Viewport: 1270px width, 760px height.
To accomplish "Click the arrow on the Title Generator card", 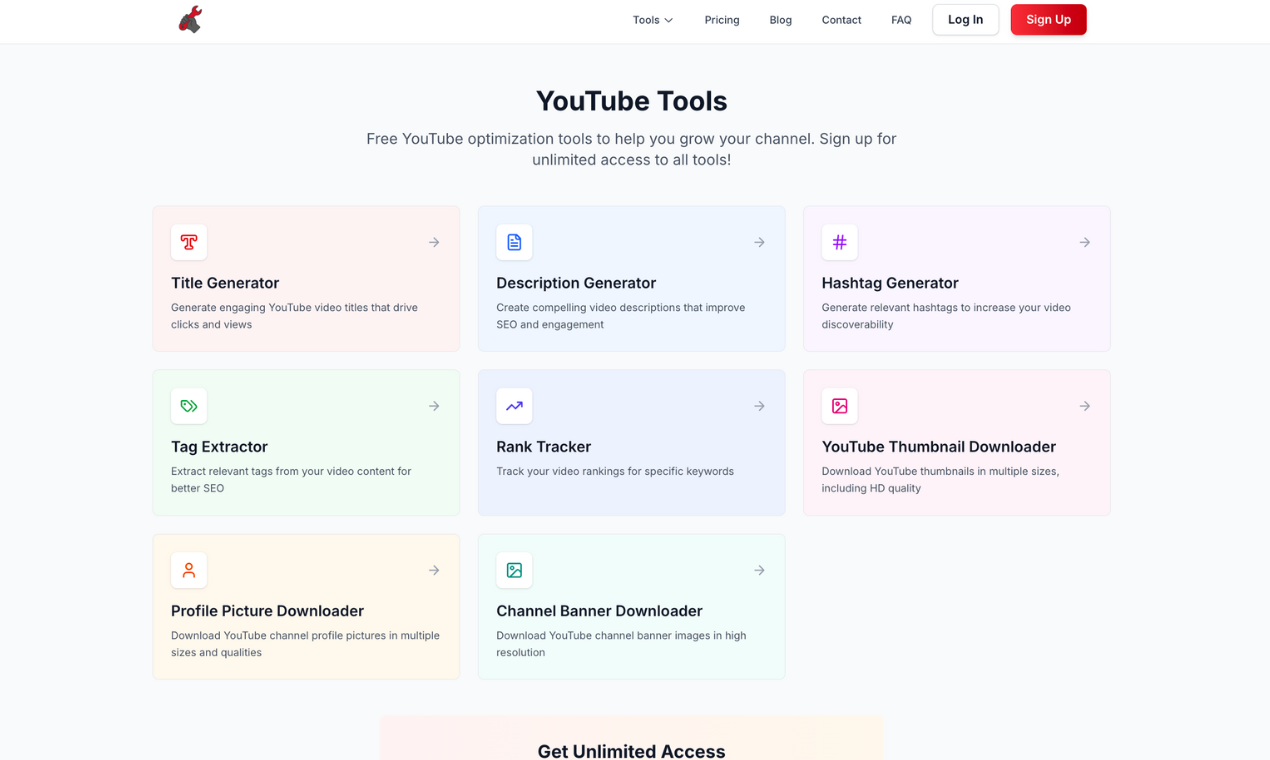I will [434, 242].
